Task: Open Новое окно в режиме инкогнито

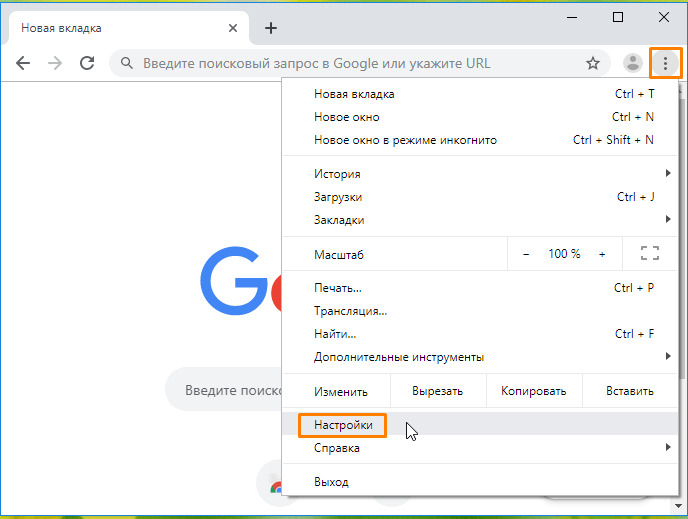Action: 480,140
